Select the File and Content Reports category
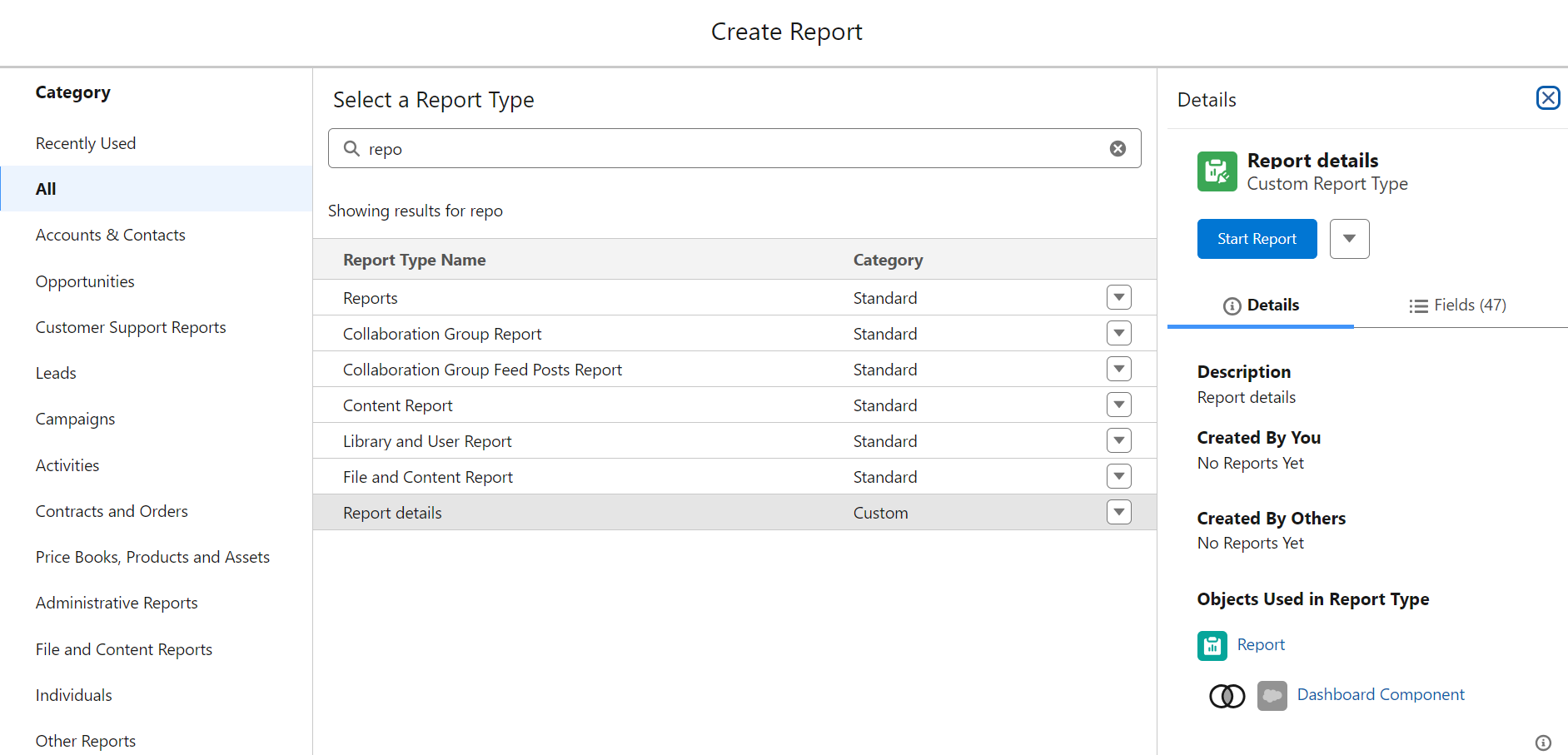 coord(157,649)
